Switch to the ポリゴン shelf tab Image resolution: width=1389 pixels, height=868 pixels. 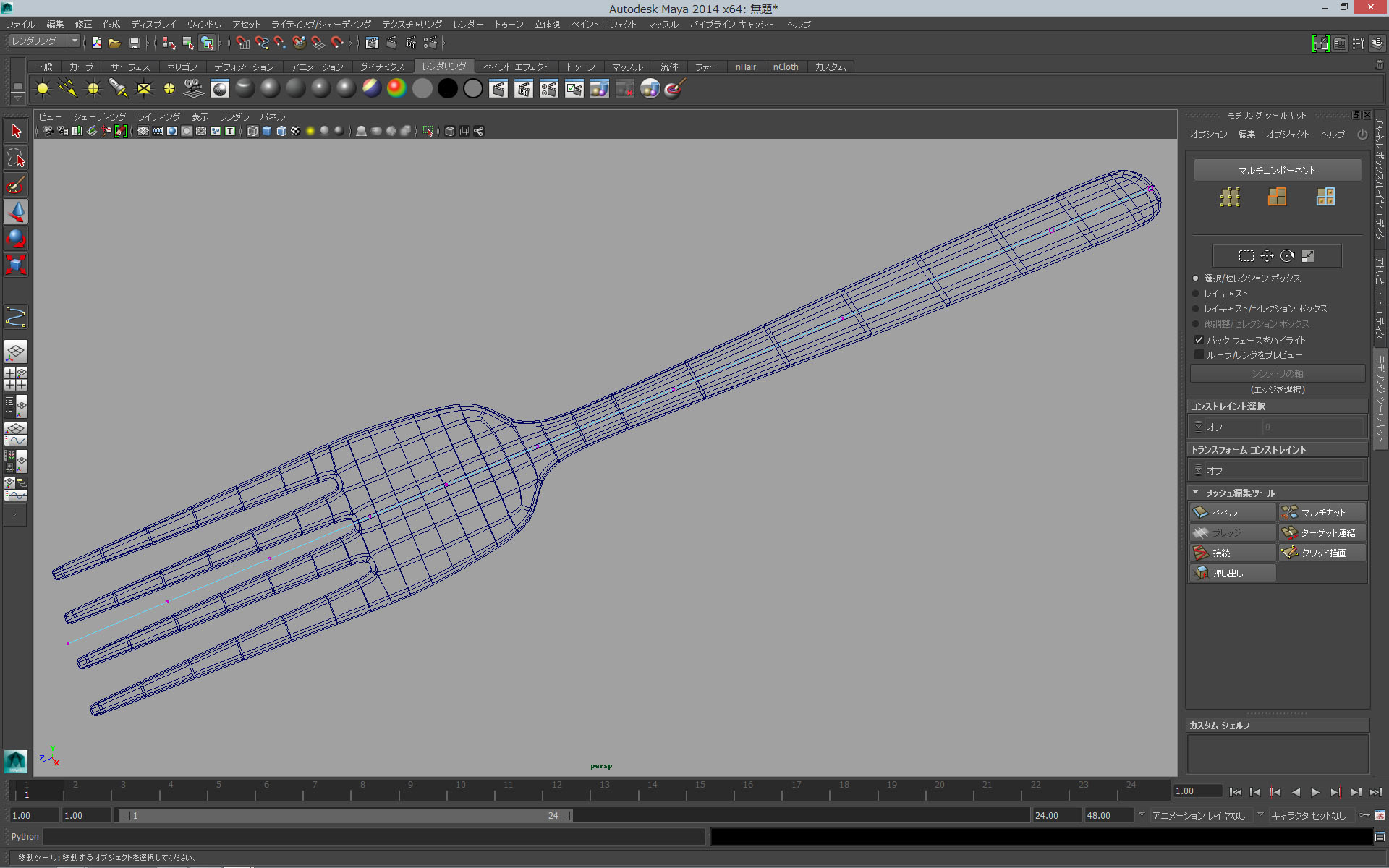(182, 67)
